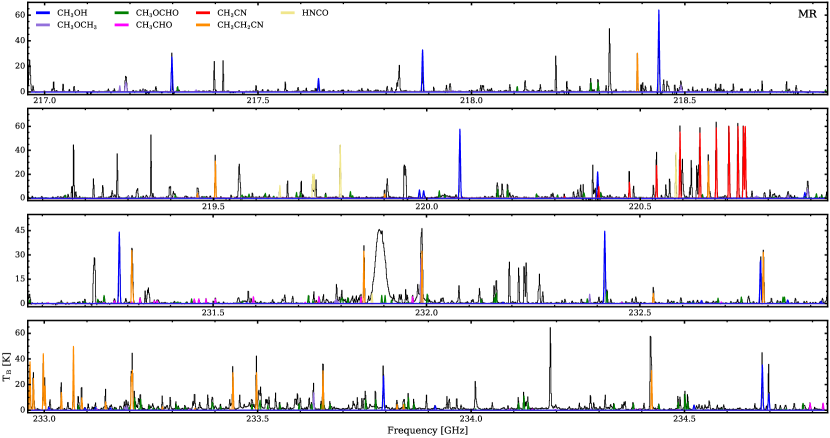Click the blue peak near 220.08 GHz

pyautogui.click(x=459, y=163)
